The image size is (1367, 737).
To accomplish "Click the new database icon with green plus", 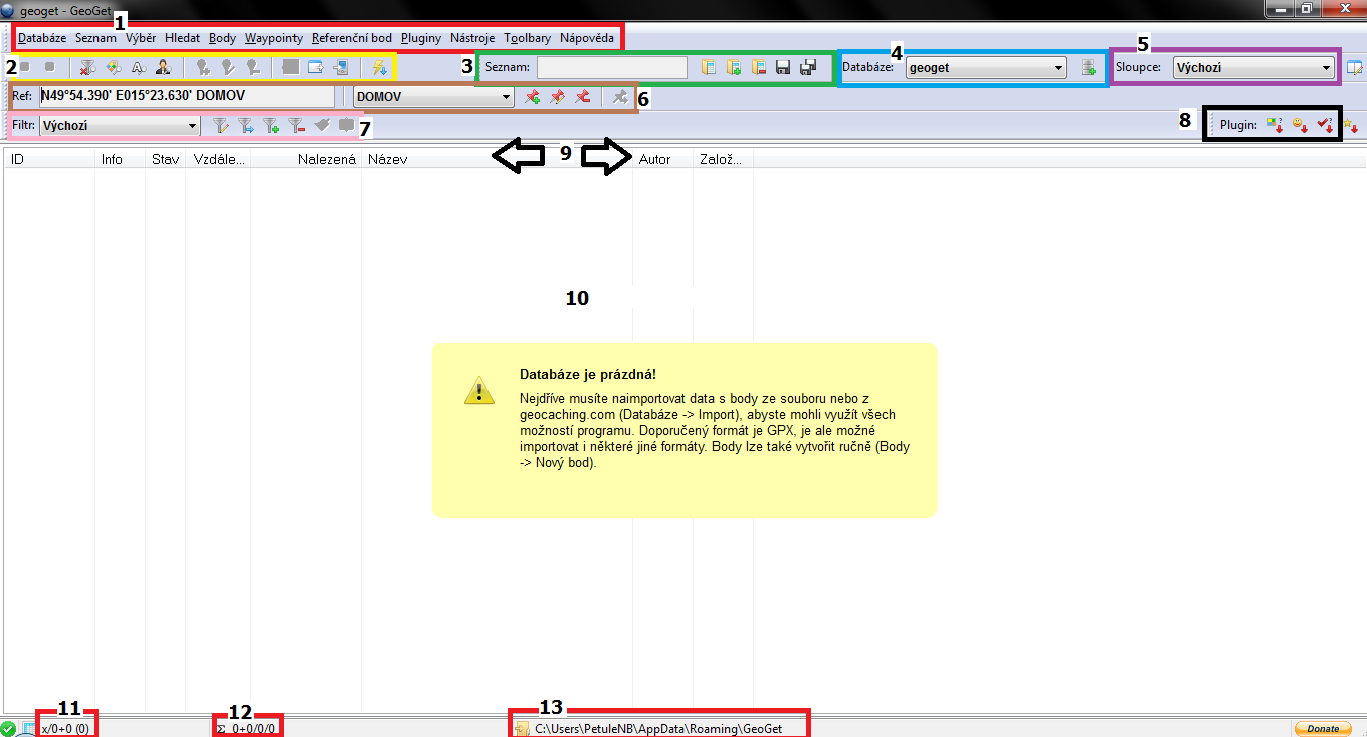I will 1089,68.
